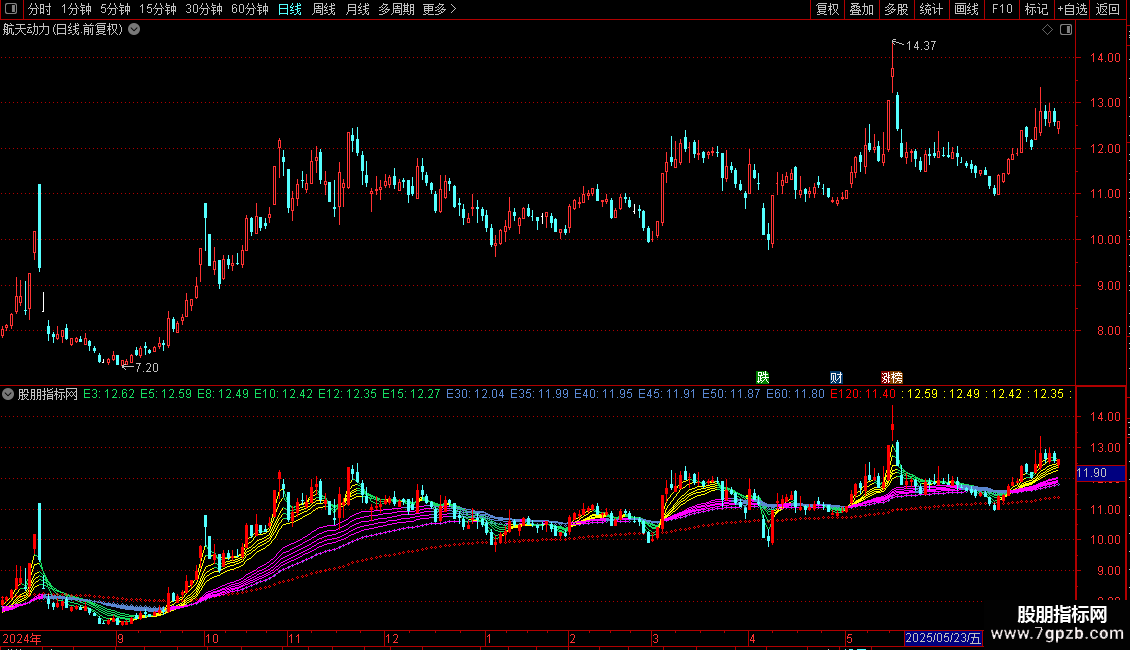Click the diamond icon above the chart
Screen dimensions: 1130x650
coord(1047,30)
